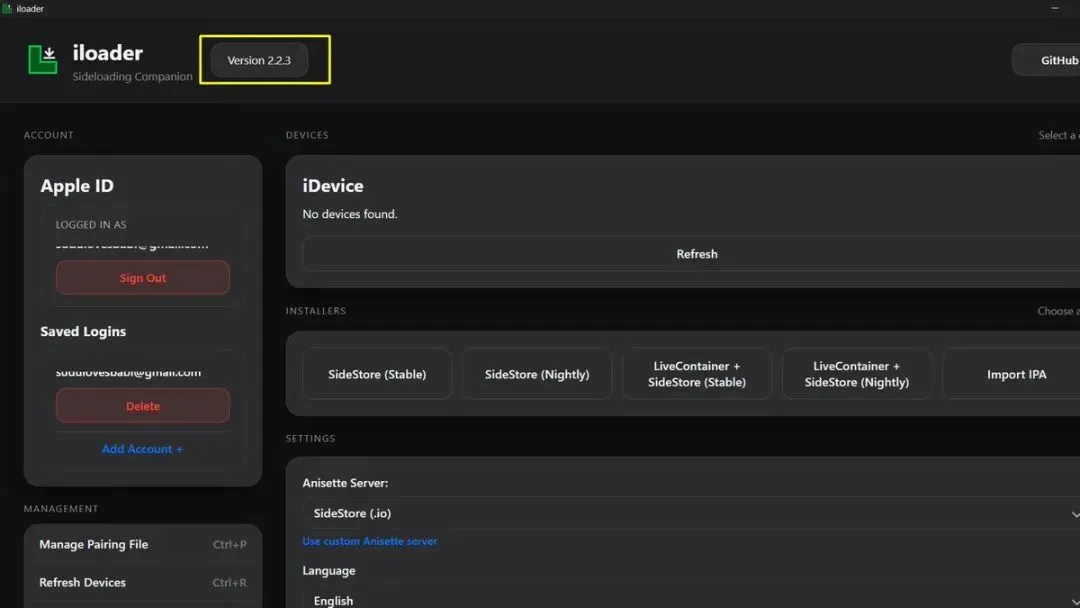Click the iloader green download logo
1080x608 pixels.
(x=42, y=59)
